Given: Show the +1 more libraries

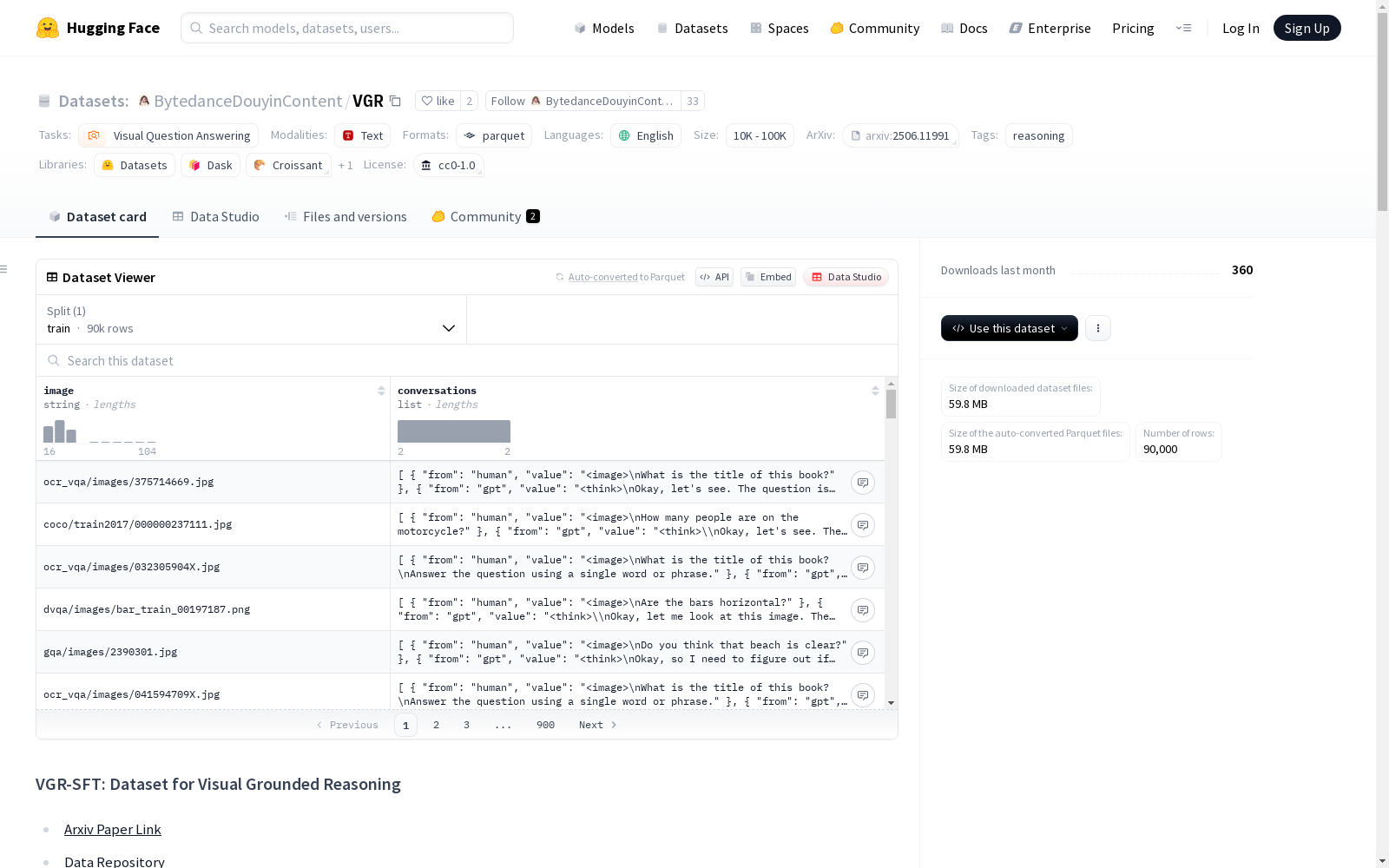Looking at the screenshot, I should click(x=346, y=165).
